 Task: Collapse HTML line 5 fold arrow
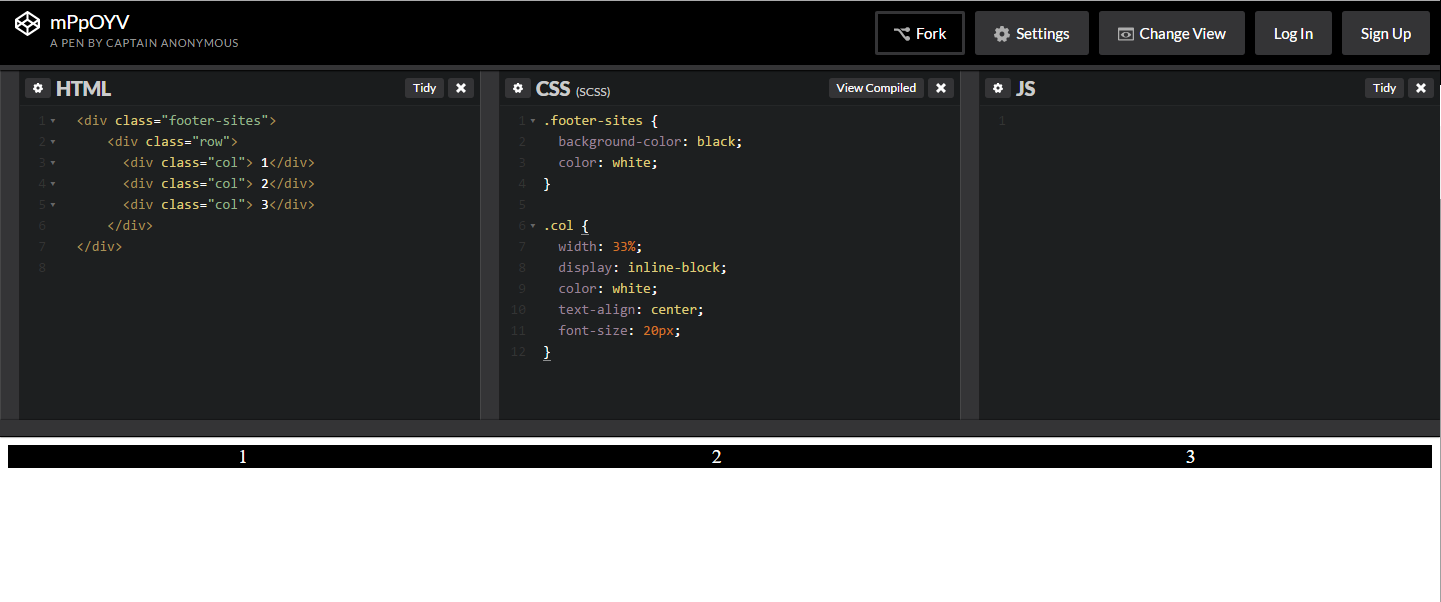[52, 205]
